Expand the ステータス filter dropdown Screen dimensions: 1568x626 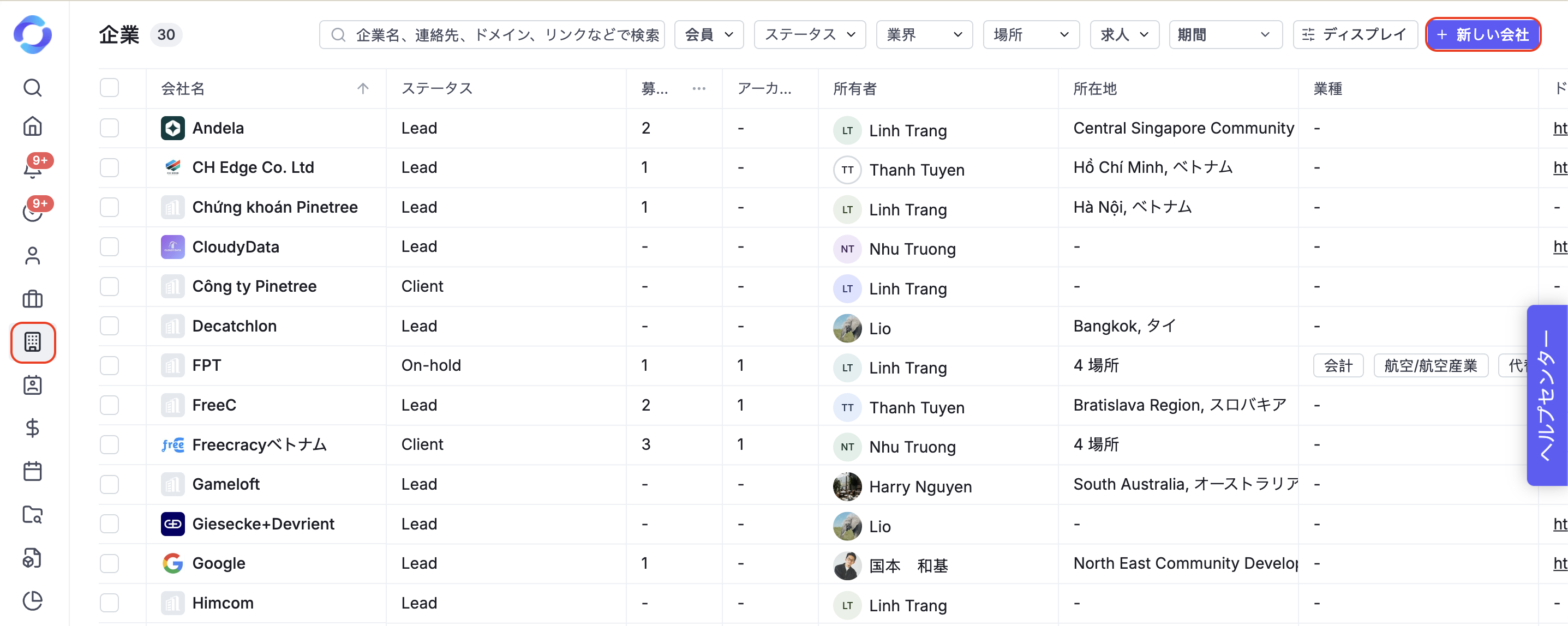point(809,35)
